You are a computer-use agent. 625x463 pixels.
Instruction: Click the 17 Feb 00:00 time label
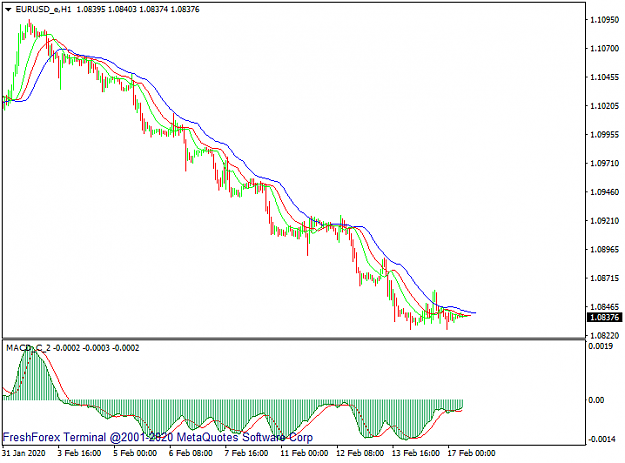tap(472, 453)
